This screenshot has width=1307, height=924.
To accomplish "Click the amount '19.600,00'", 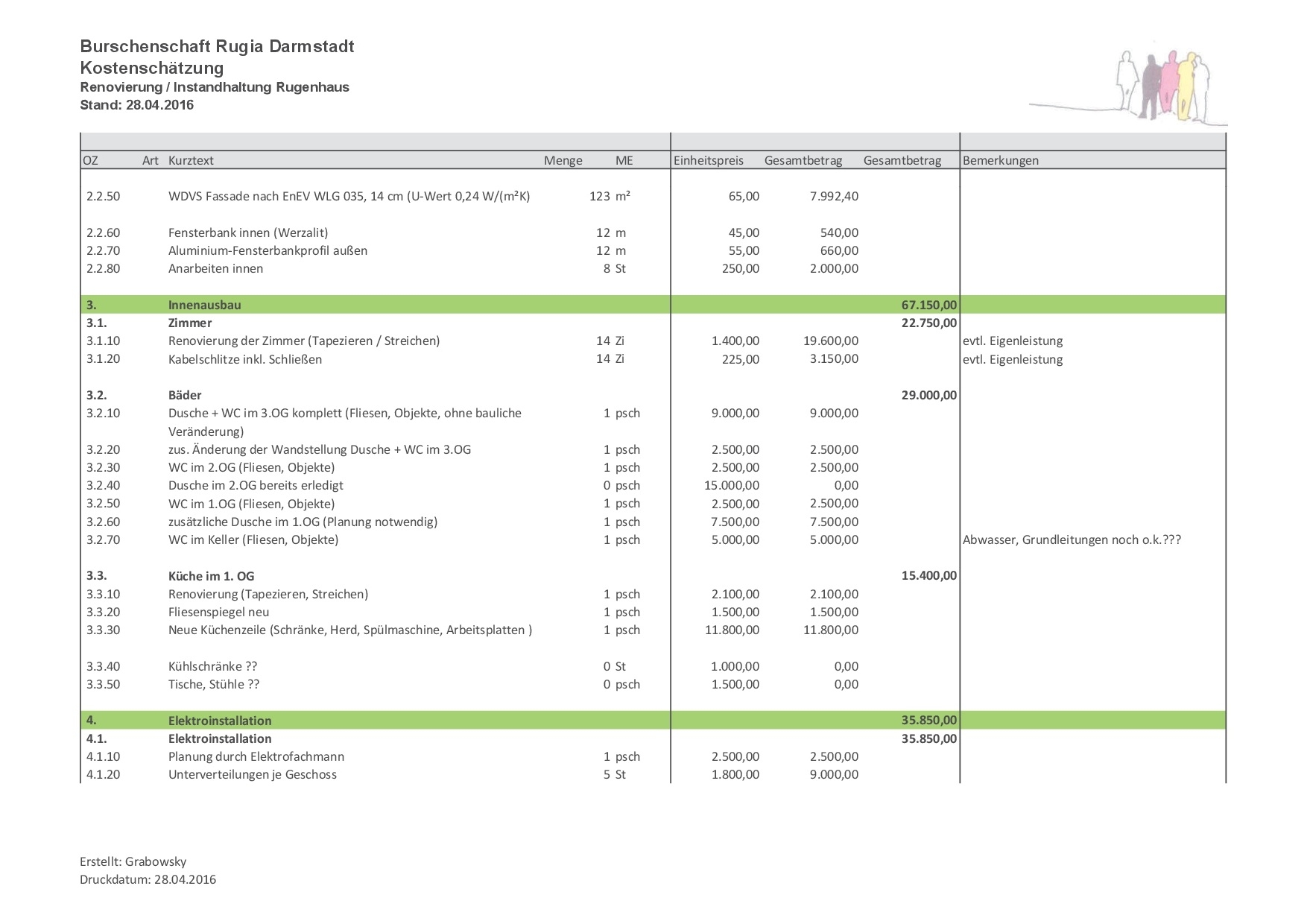I will pyautogui.click(x=831, y=341).
